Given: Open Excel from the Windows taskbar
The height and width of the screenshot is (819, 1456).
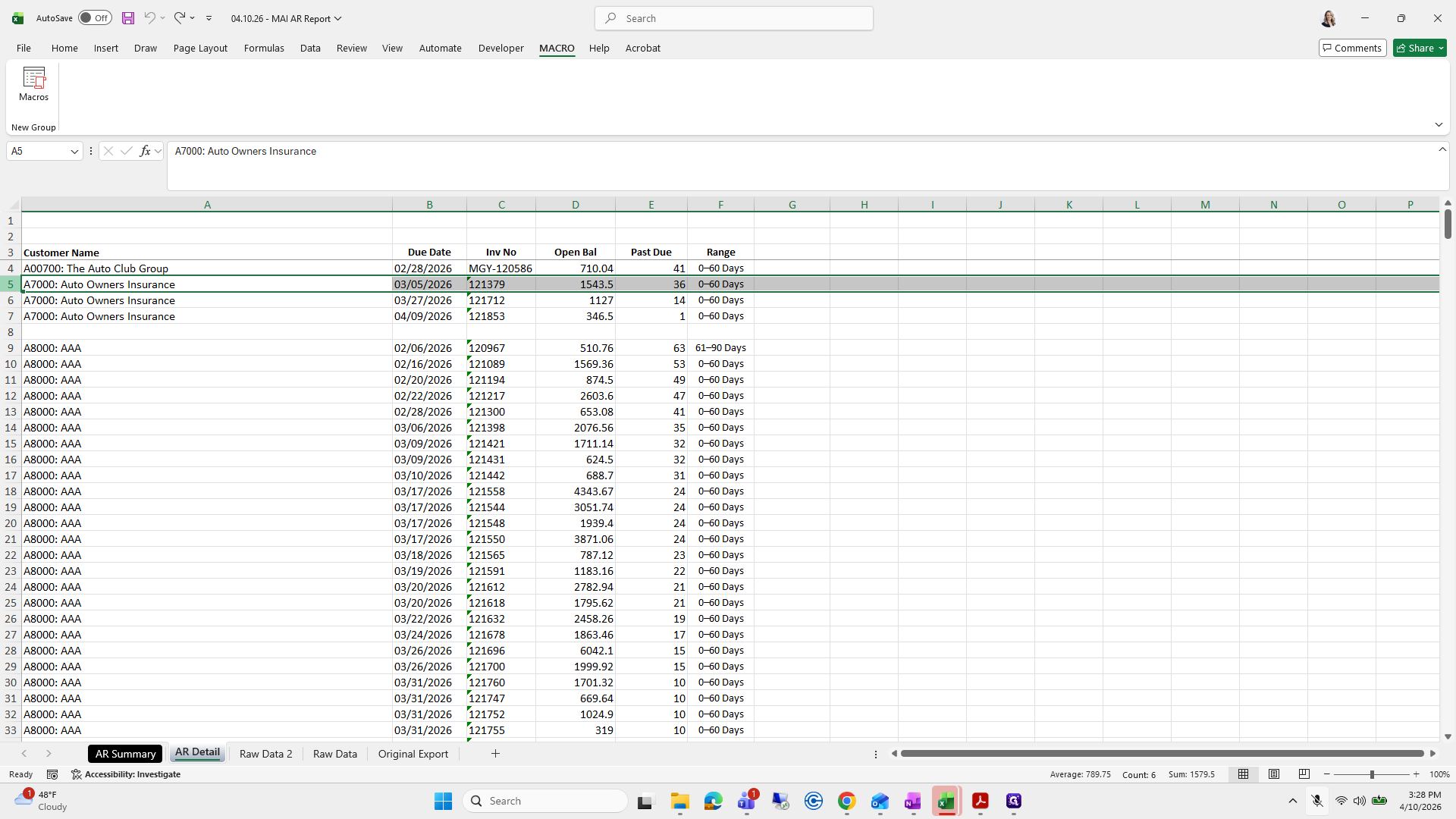Looking at the screenshot, I should pos(946,801).
